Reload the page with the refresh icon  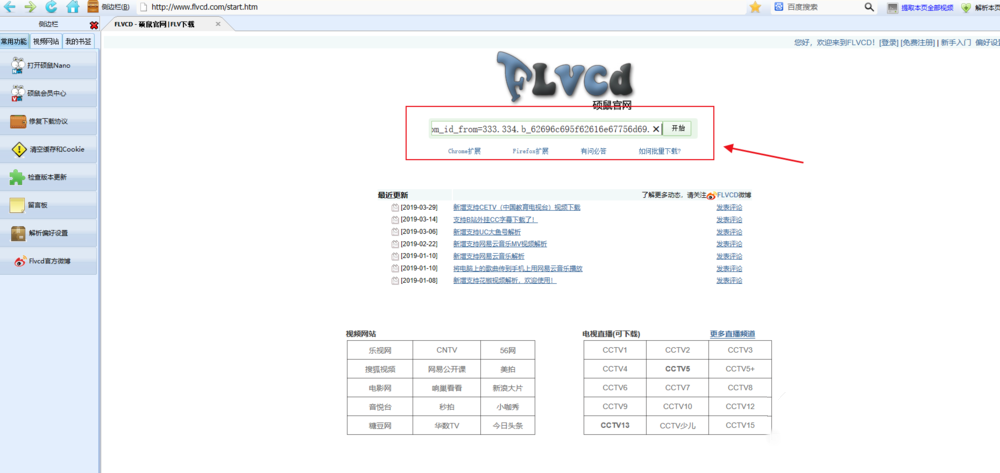[51, 7]
